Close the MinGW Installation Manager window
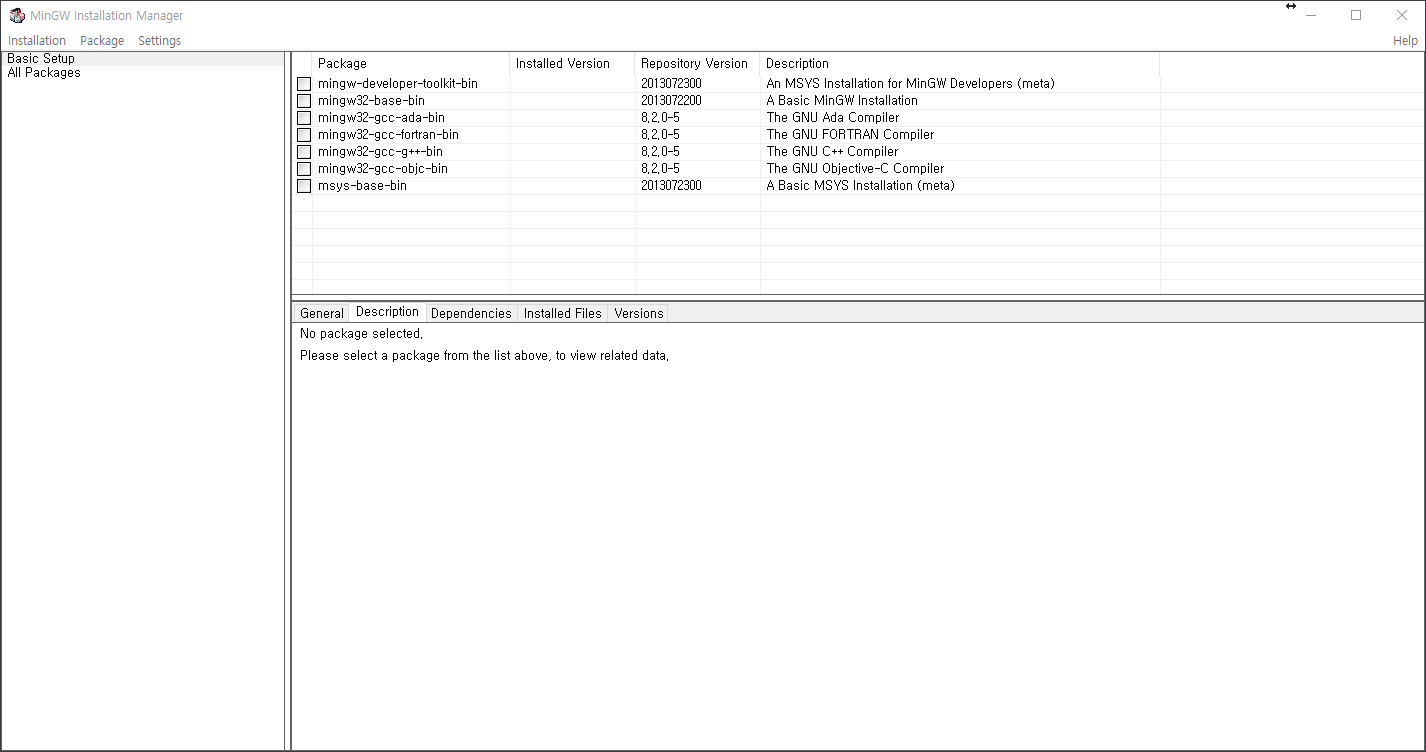 click(1402, 15)
